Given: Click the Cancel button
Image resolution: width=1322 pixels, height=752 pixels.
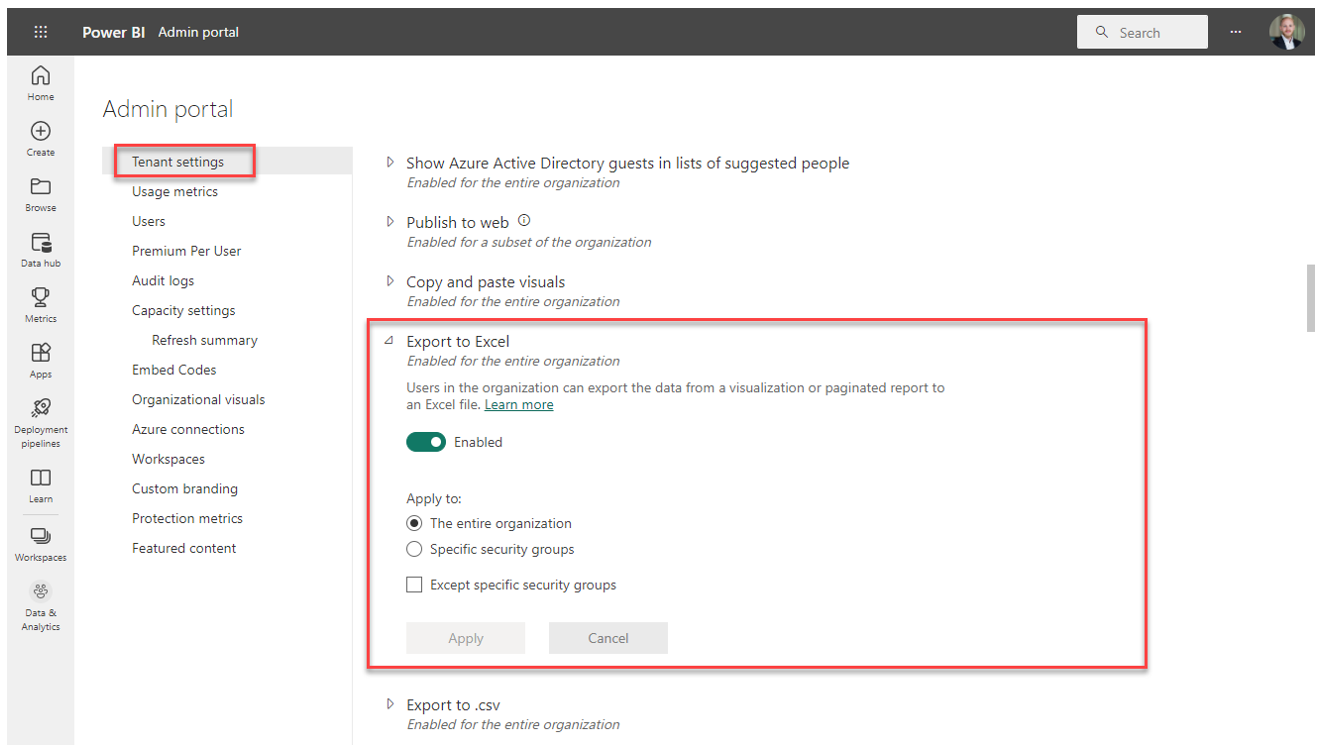Looking at the screenshot, I should (x=608, y=638).
